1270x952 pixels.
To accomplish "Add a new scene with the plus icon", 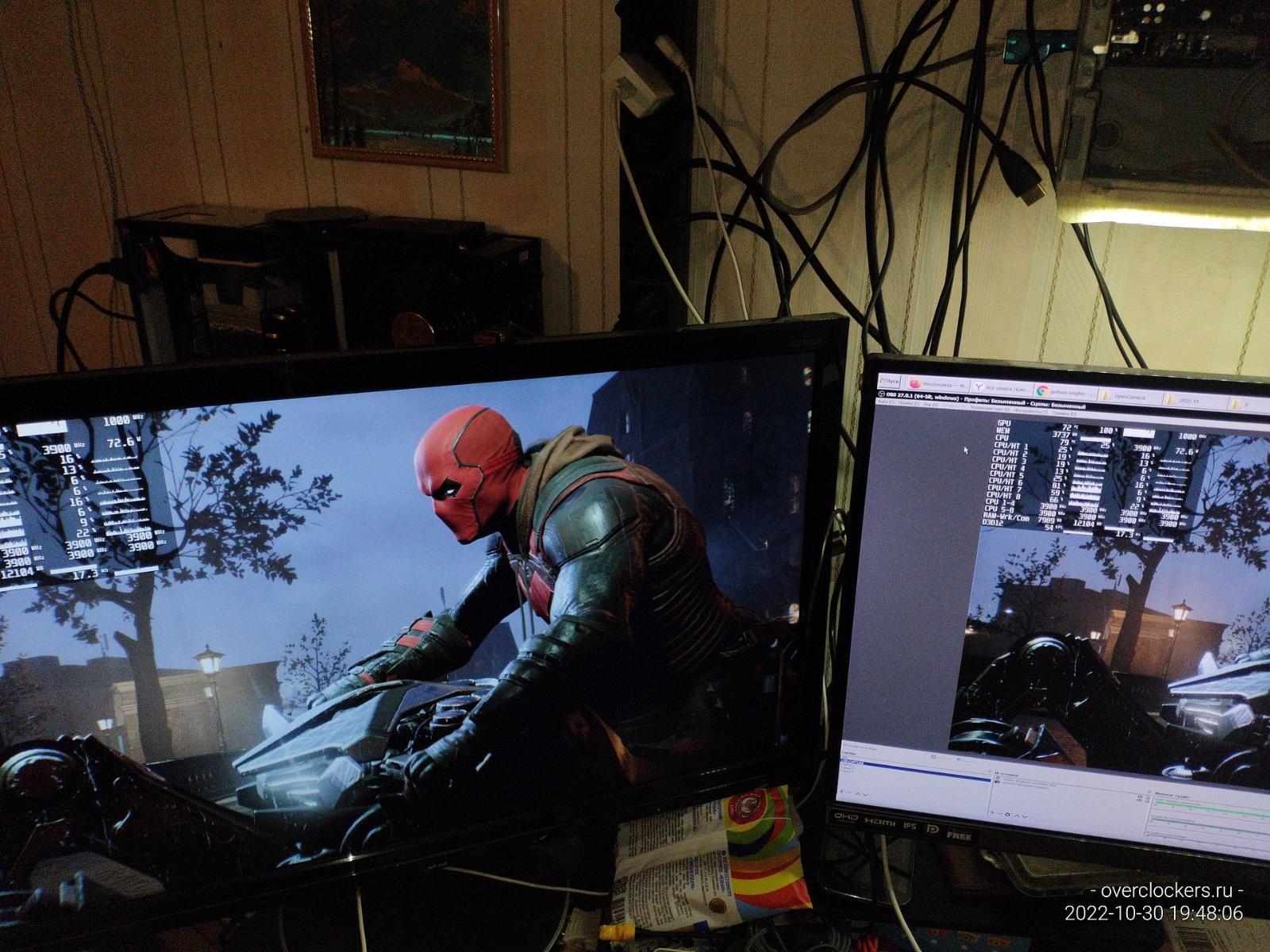I will [842, 792].
